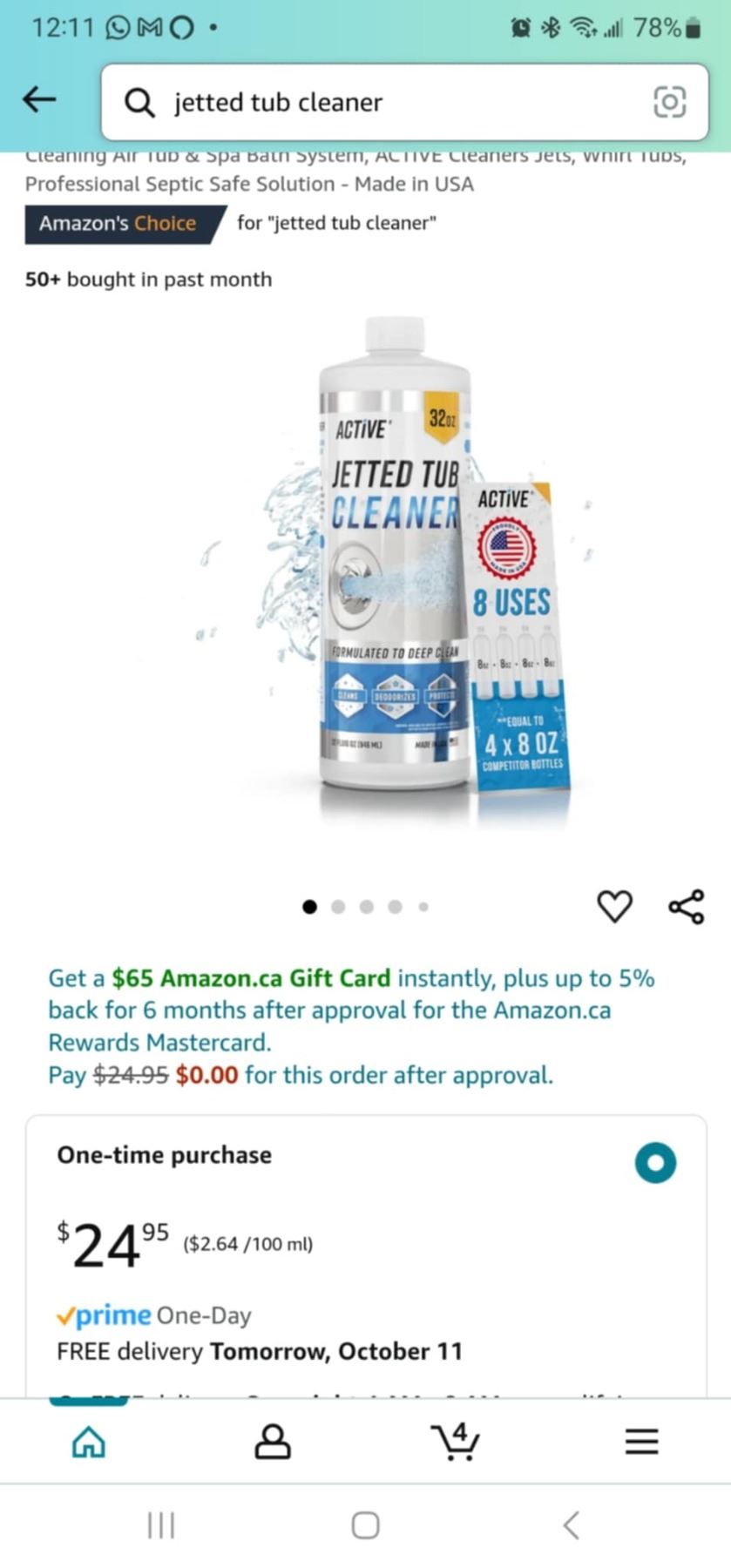The image size is (731, 1568).
Task: Tap the Amazon's Choice badge
Action: coord(125,224)
